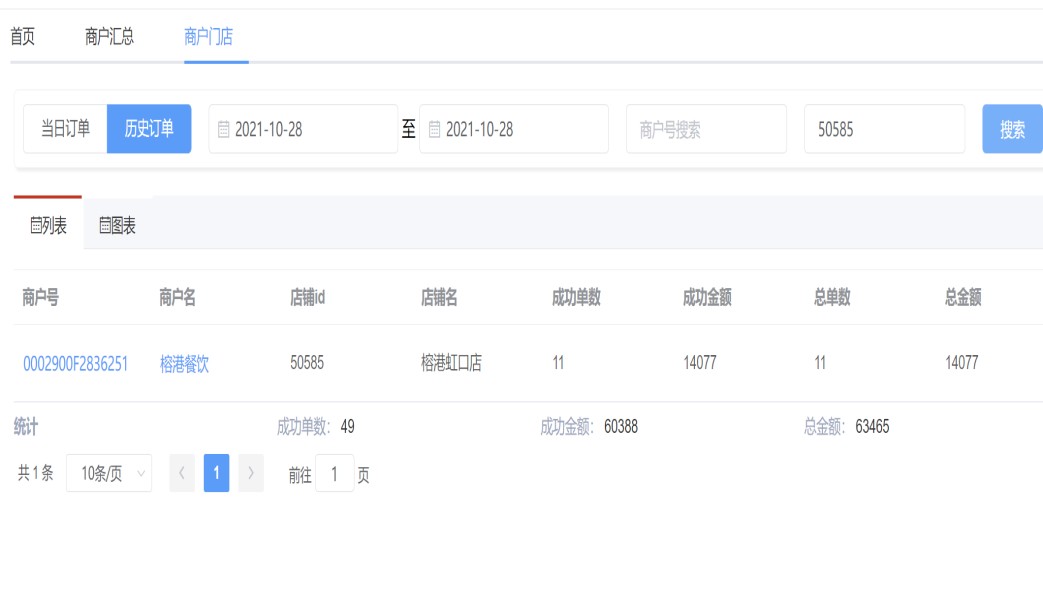This screenshot has width=1043, height=605.
Task: Show the 列表 view tab
Action: [48, 226]
